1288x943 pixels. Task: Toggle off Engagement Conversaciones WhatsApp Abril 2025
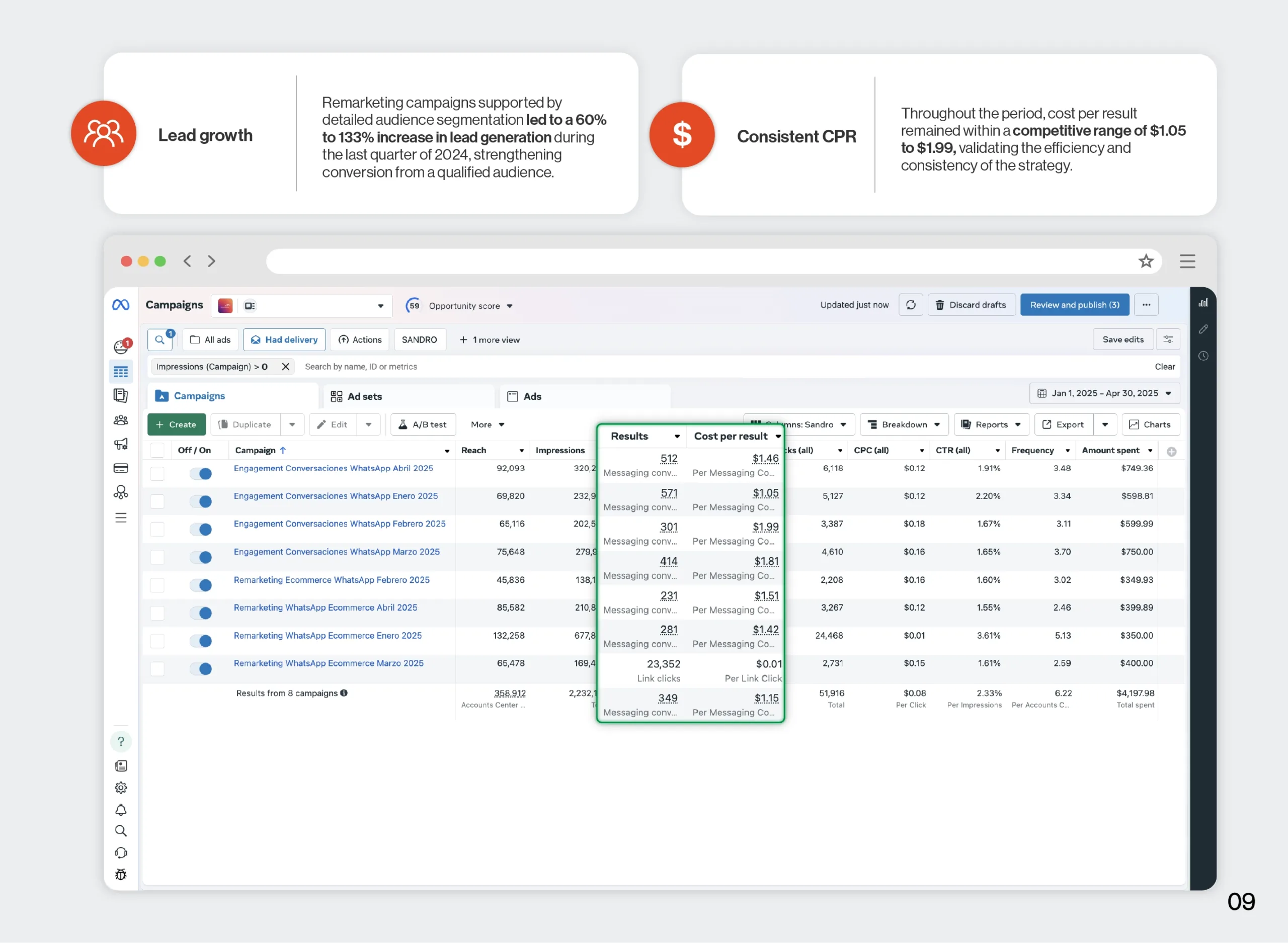pos(201,474)
